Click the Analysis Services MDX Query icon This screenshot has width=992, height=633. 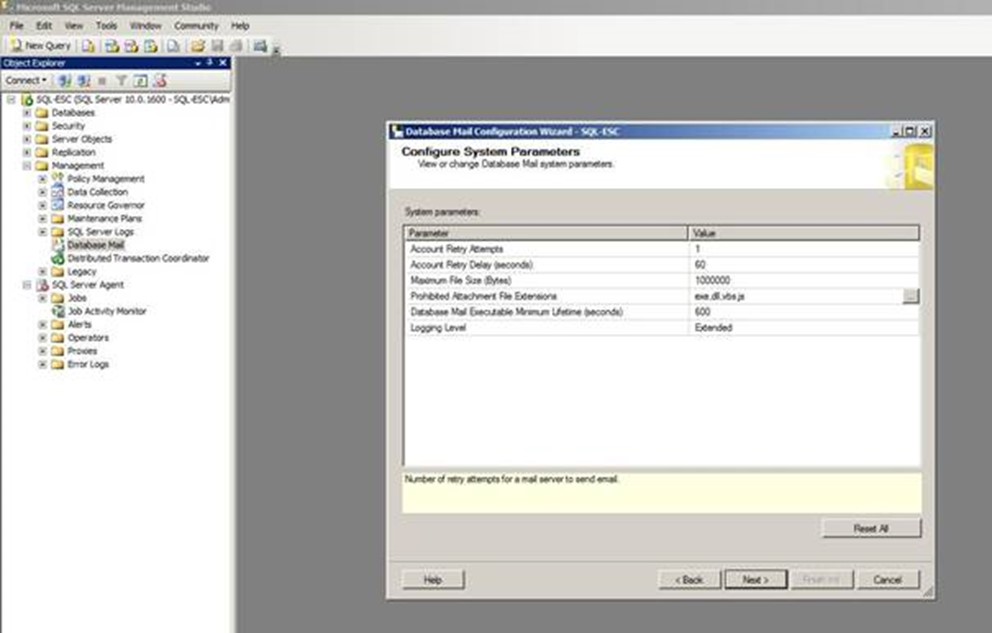tap(112, 46)
